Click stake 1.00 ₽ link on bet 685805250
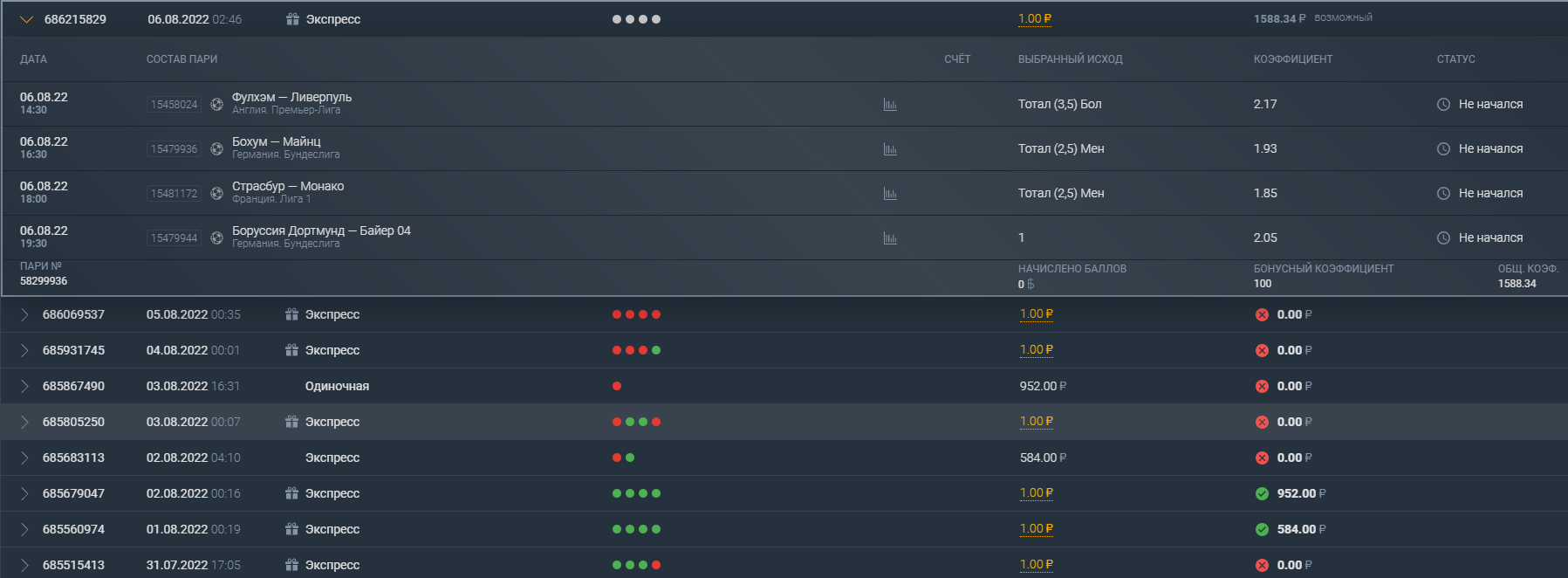This screenshot has height=578, width=1568. pos(1037,421)
